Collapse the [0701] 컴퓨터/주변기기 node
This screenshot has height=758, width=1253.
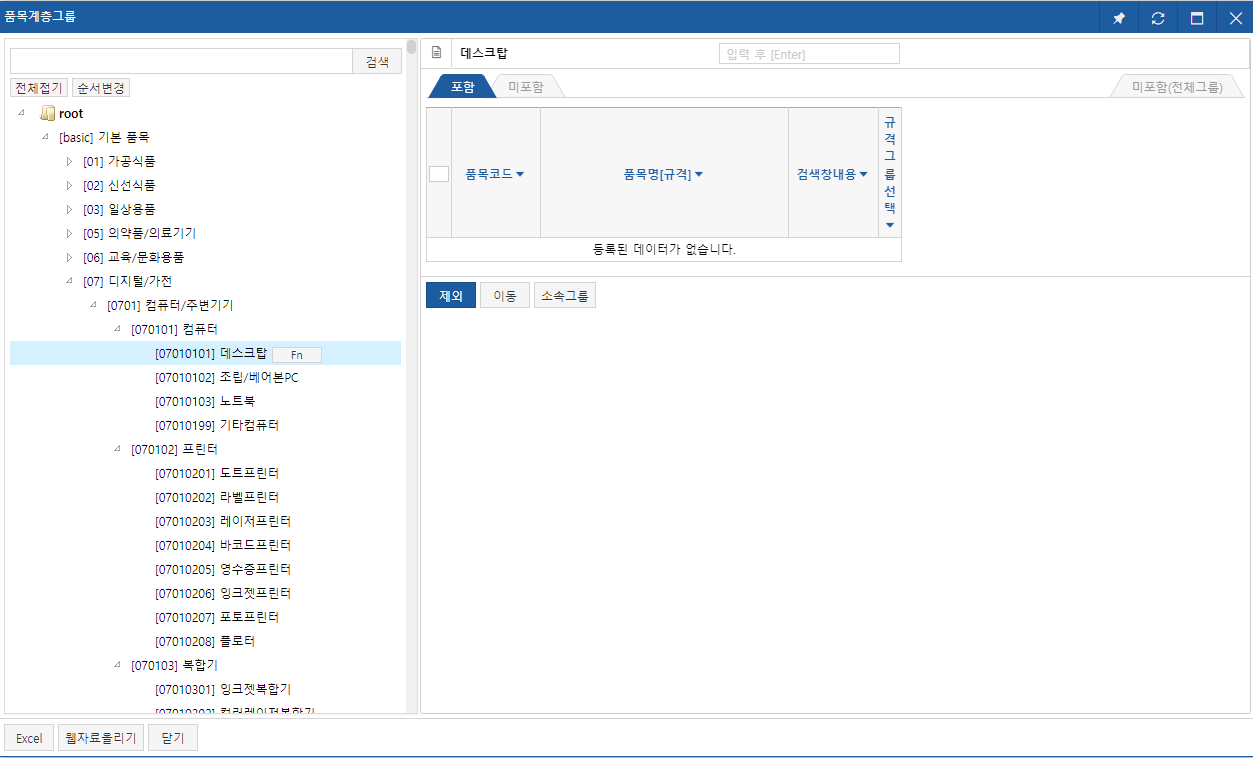tap(93, 304)
